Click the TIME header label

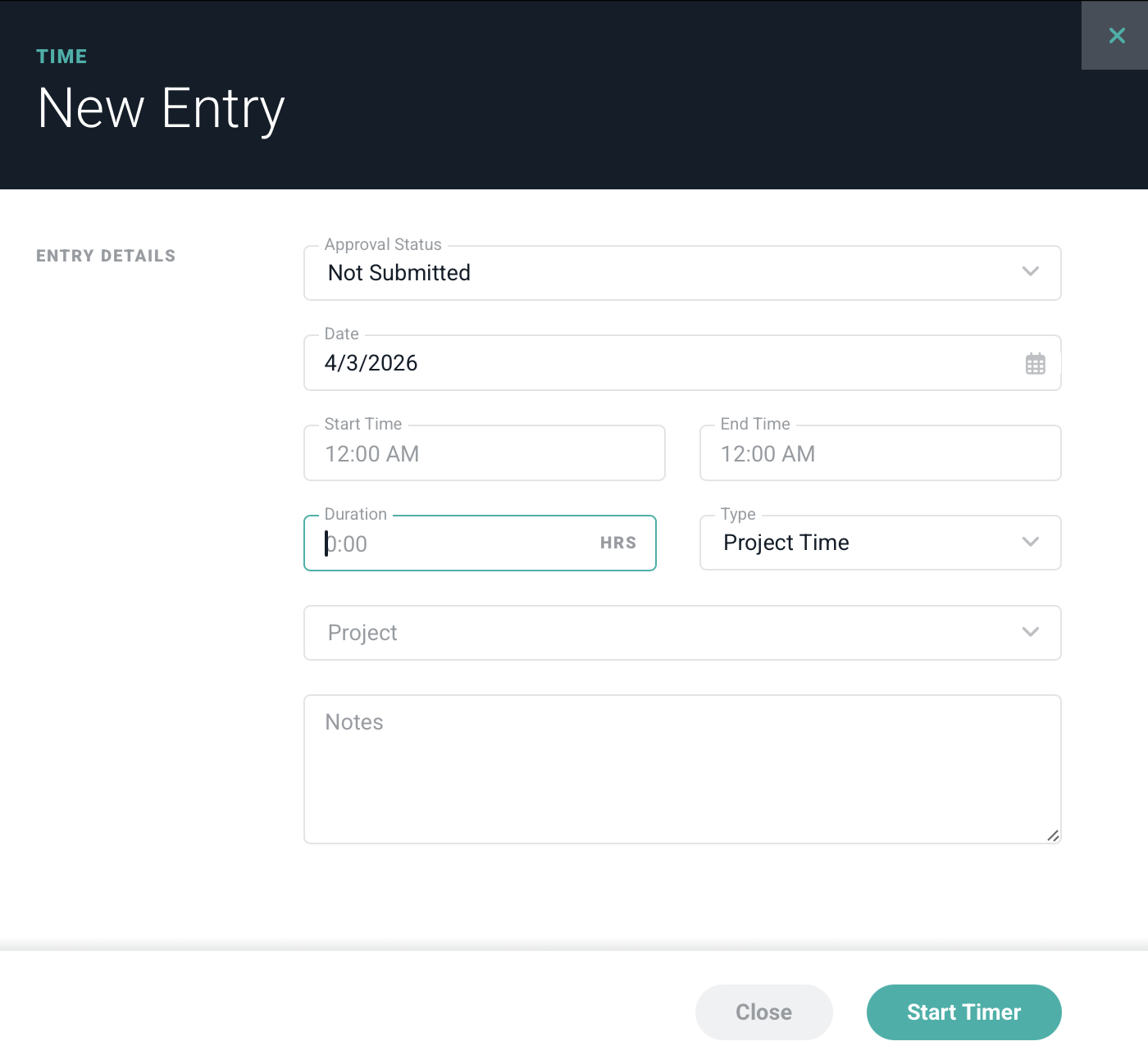tap(61, 57)
